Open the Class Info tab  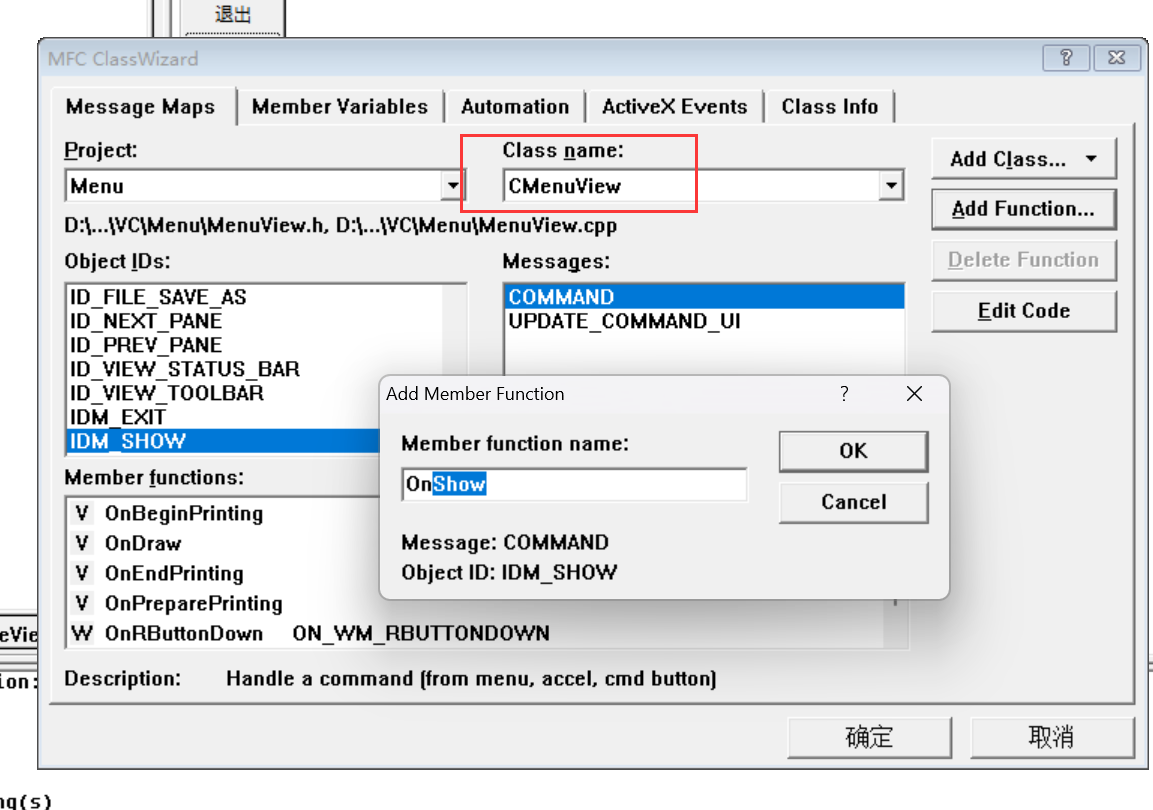click(829, 107)
